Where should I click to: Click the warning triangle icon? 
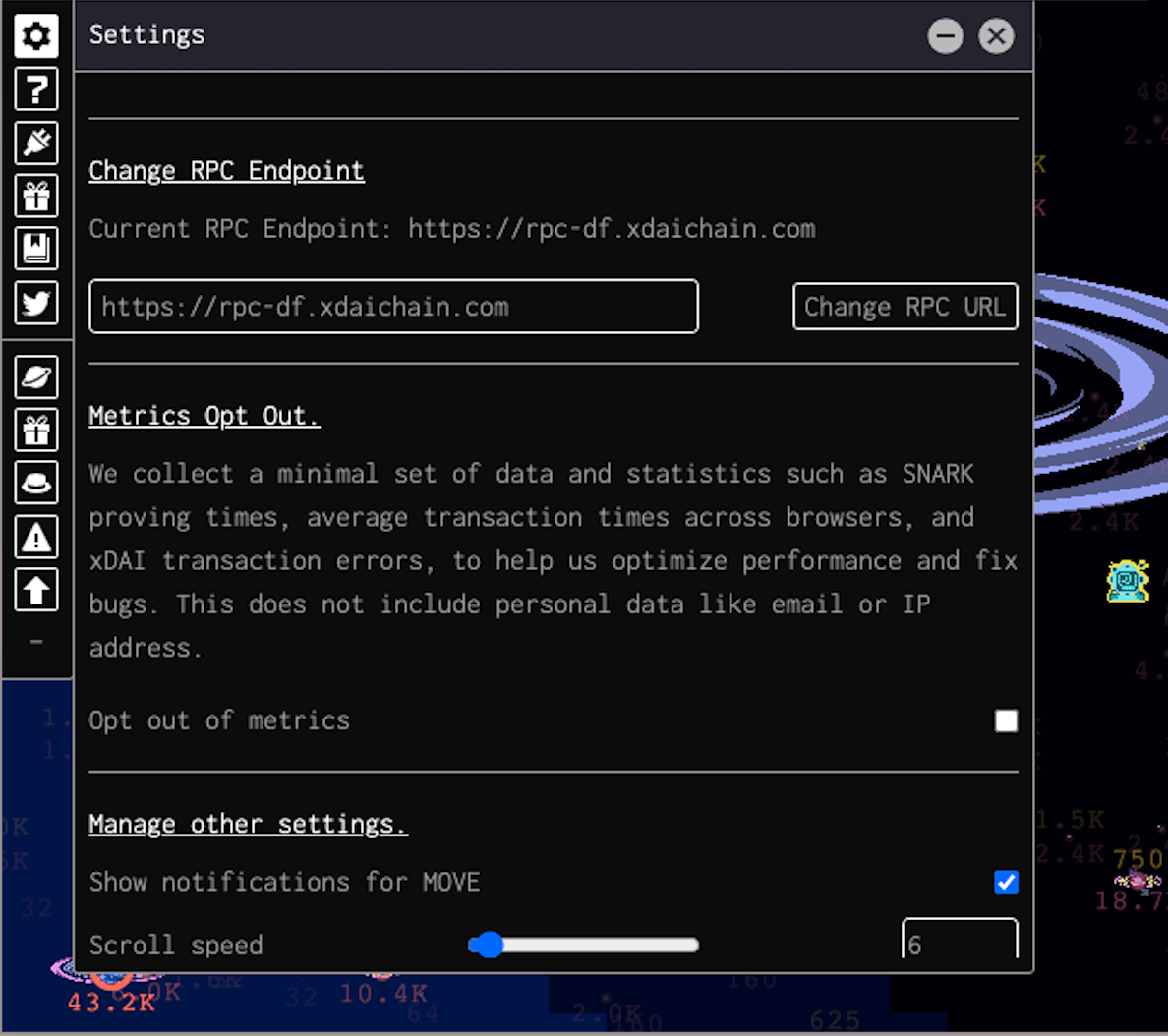pyautogui.click(x=36, y=537)
